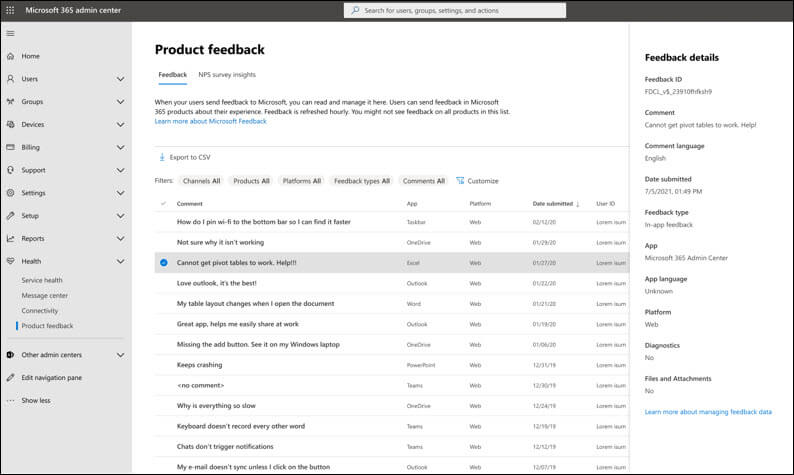Open Message center in Health menu
This screenshot has width=794, height=475.
click(45, 295)
